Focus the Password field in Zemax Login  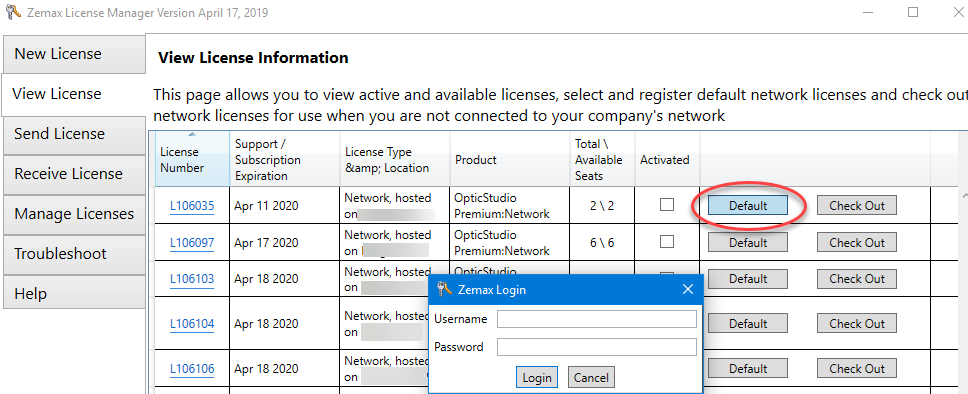597,347
